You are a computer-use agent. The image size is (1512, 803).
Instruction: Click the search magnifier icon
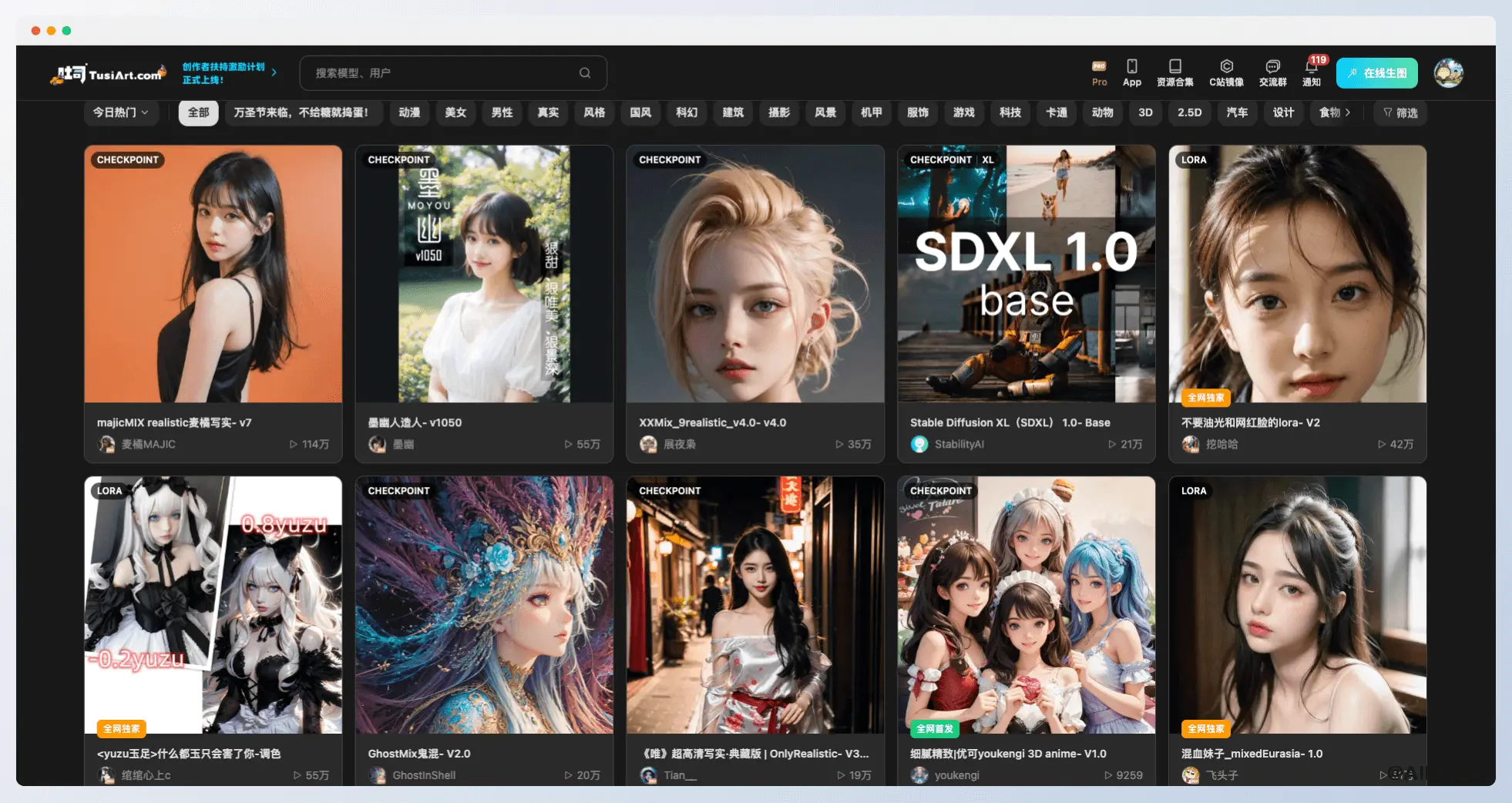(x=585, y=73)
